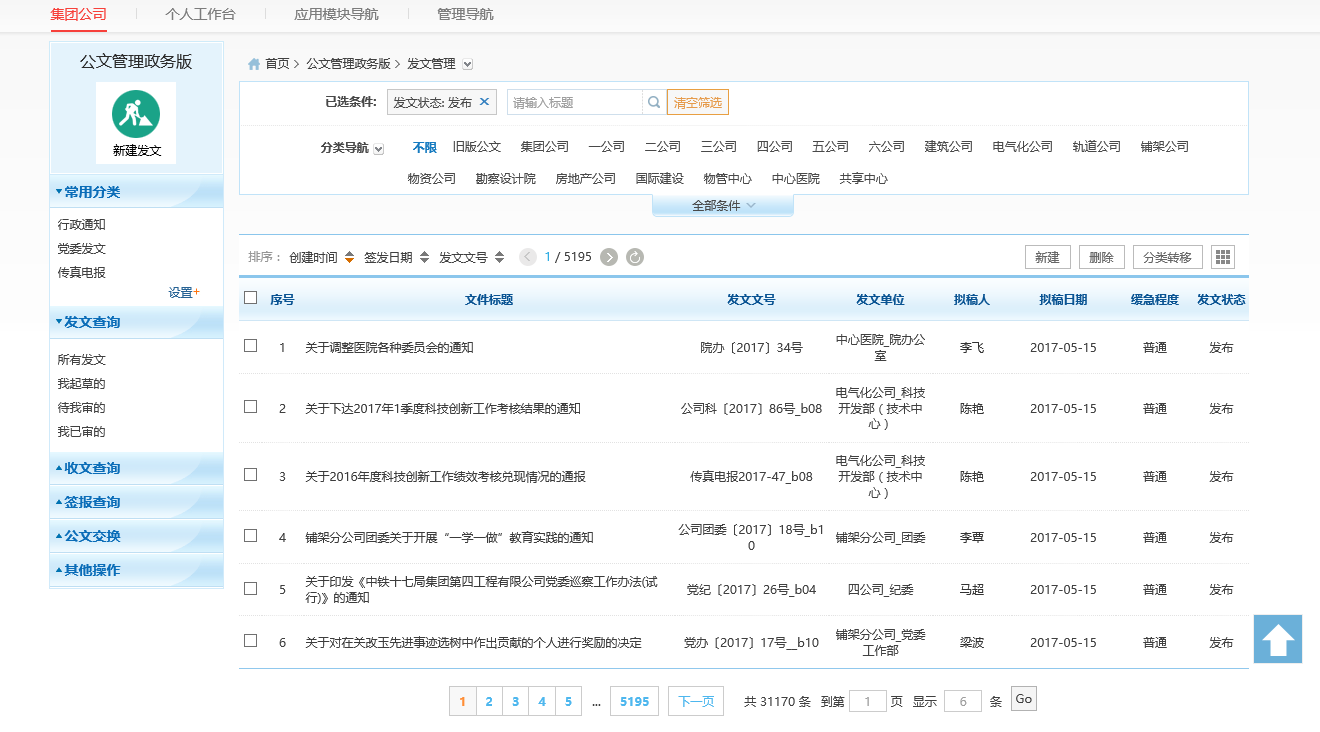Click the search magnifier icon

654,102
